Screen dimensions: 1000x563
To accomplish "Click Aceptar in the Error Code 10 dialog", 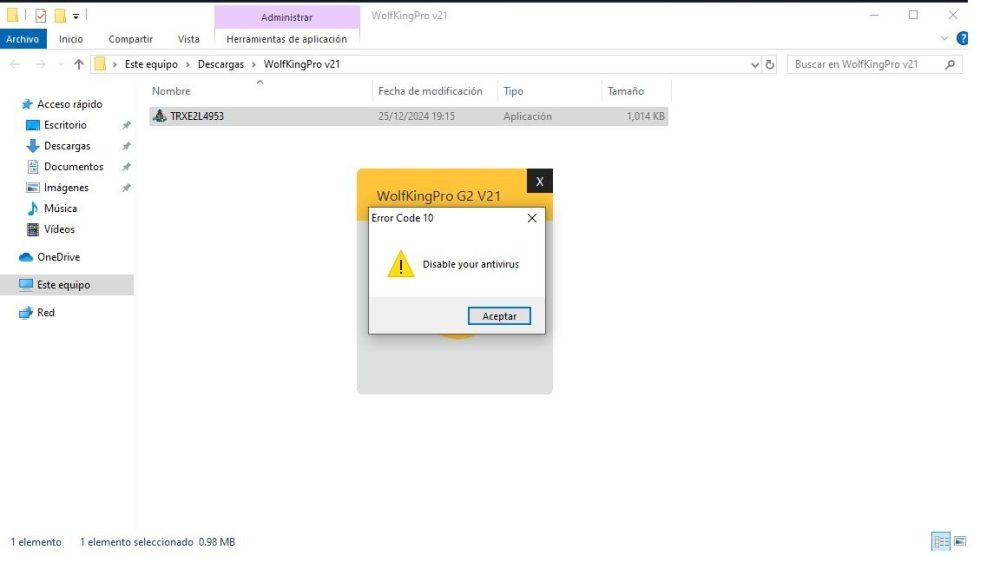I will pos(499,316).
